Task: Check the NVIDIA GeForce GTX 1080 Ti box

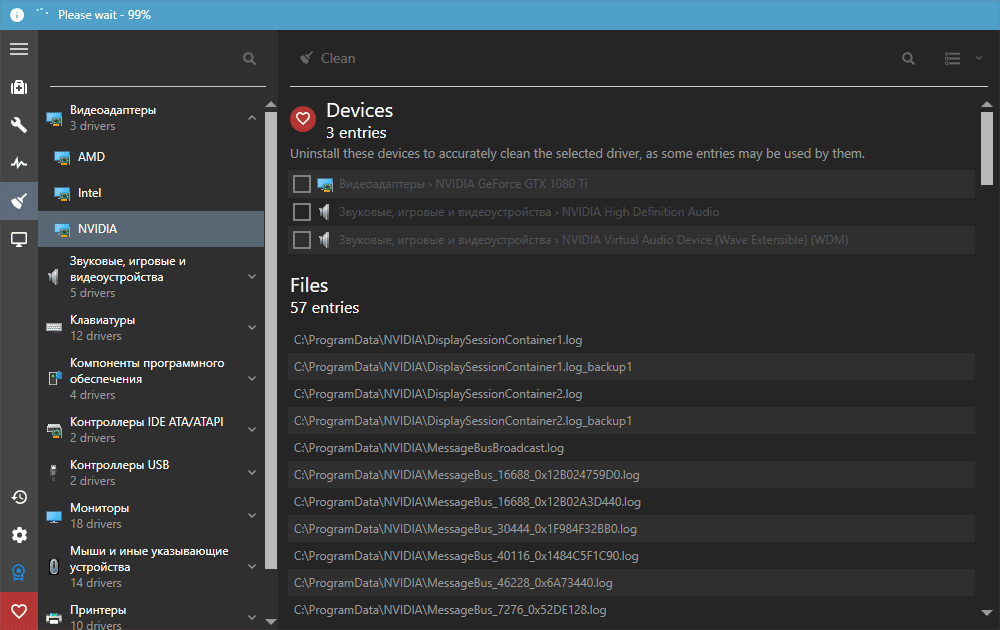Action: pyautogui.click(x=301, y=184)
